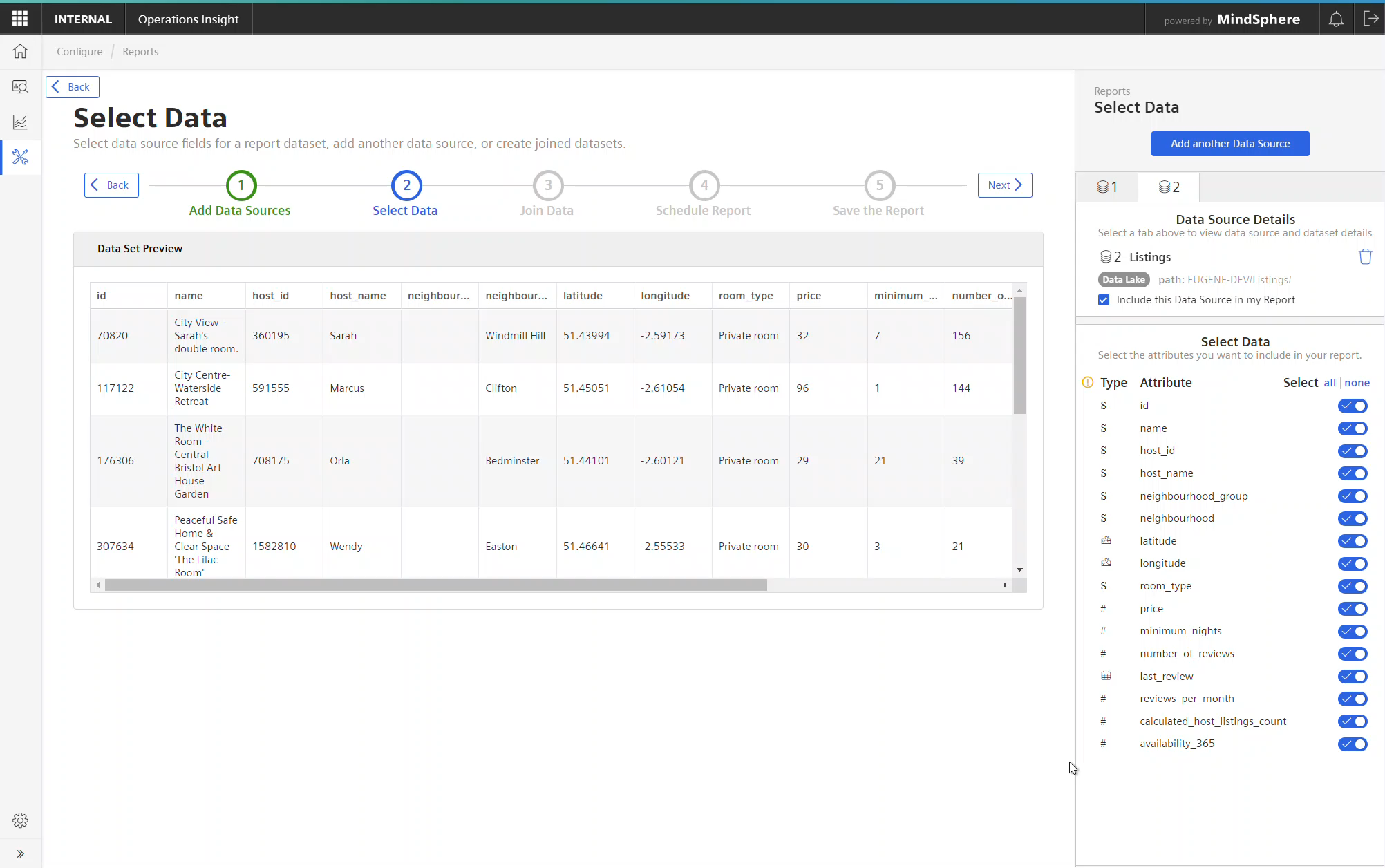Image resolution: width=1385 pixels, height=868 pixels.
Task: Go to step 1 Add Data Sources
Action: 241,185
